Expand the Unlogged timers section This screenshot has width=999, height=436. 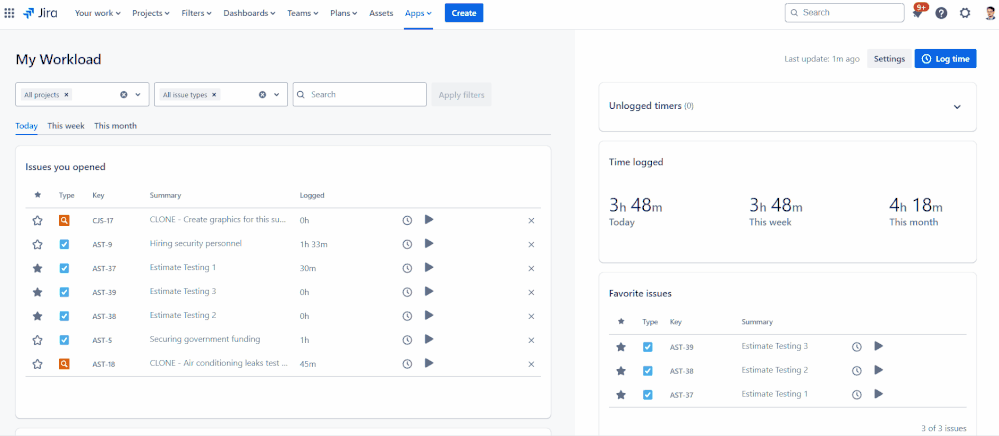(957, 106)
